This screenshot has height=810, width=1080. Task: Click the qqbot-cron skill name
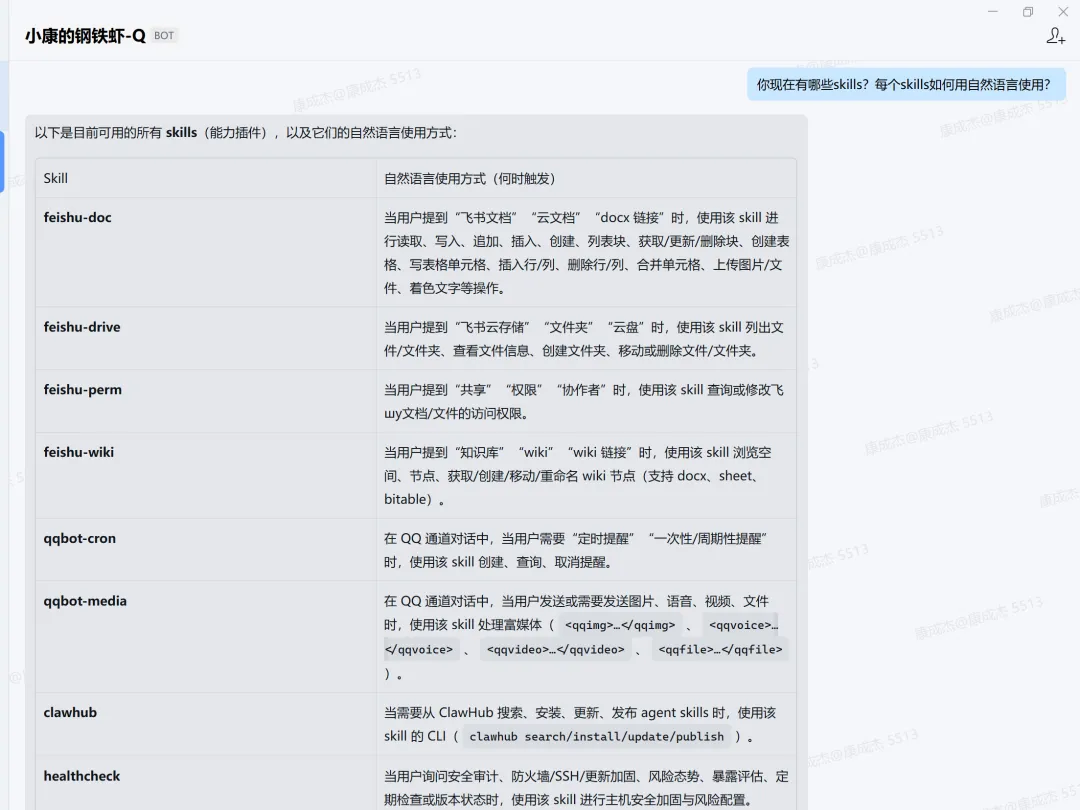click(x=80, y=539)
